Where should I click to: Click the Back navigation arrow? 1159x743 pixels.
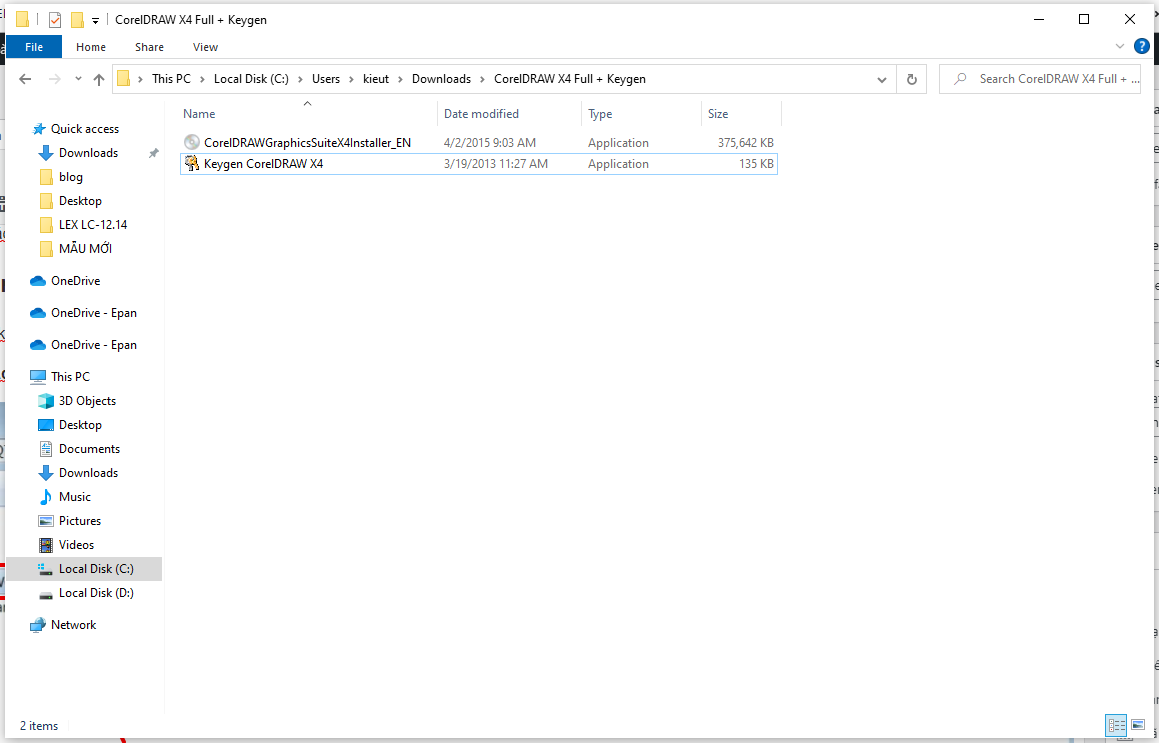(25, 79)
